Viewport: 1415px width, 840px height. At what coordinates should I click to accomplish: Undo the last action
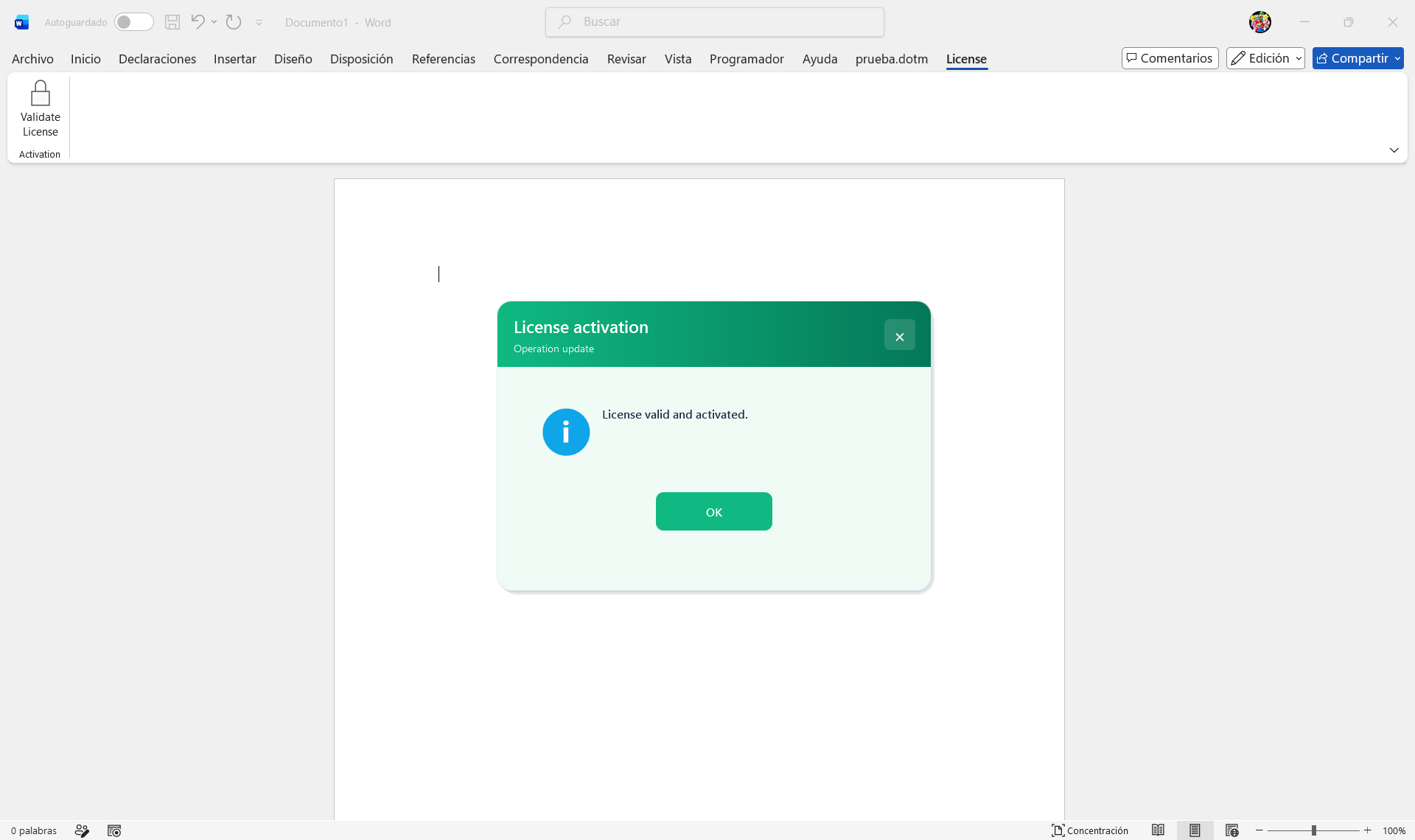click(197, 22)
